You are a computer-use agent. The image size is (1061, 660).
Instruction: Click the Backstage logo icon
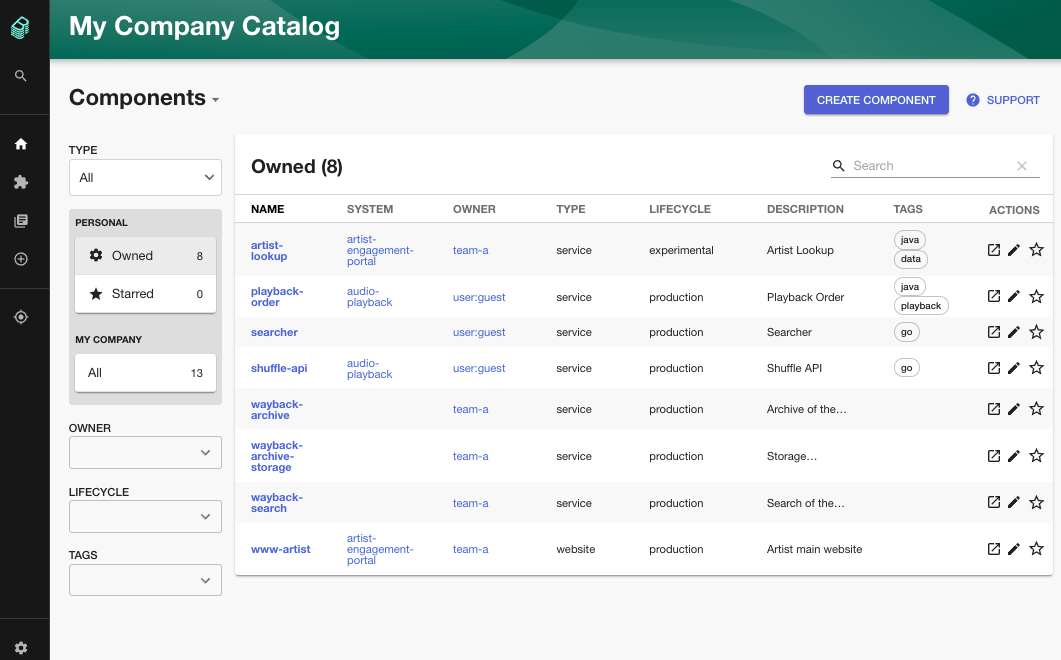tap(20, 28)
